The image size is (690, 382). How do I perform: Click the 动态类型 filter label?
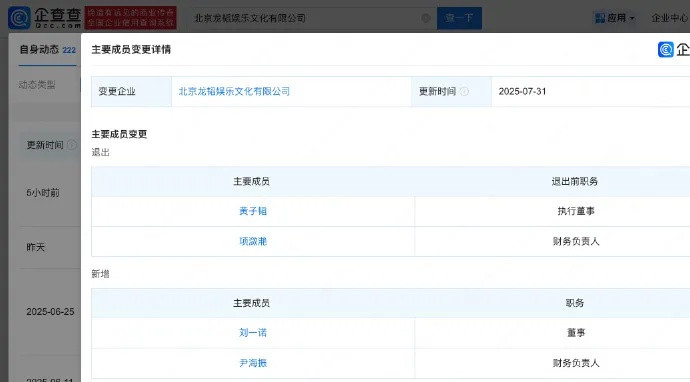tap(37, 84)
